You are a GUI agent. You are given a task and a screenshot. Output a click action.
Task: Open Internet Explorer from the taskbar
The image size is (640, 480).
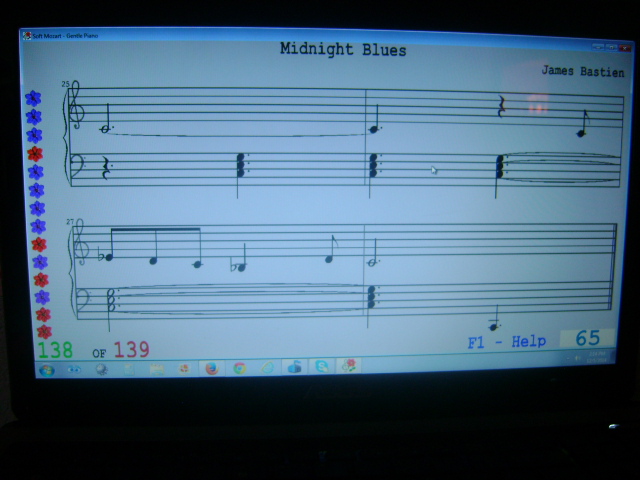click(267, 367)
